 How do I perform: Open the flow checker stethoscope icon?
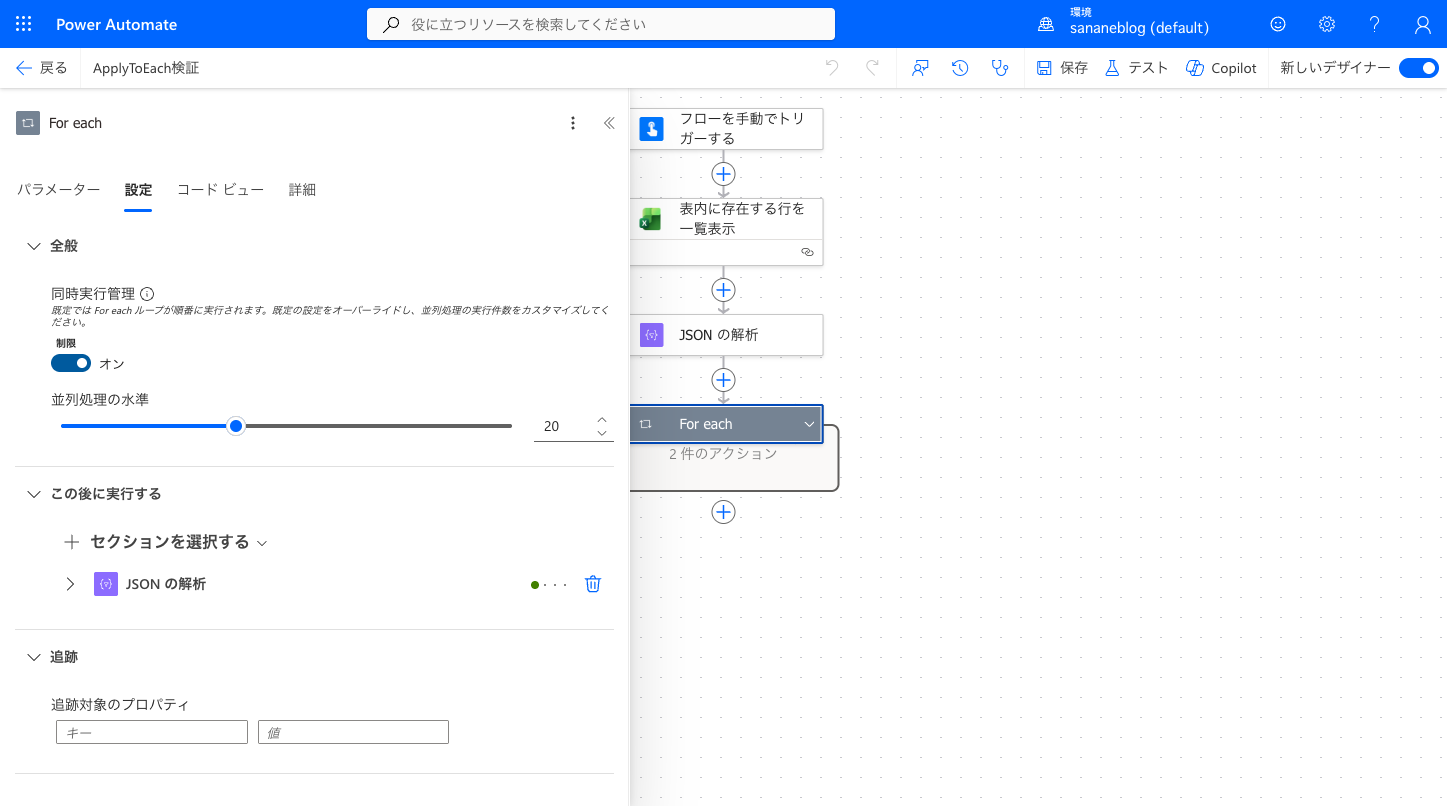point(999,68)
